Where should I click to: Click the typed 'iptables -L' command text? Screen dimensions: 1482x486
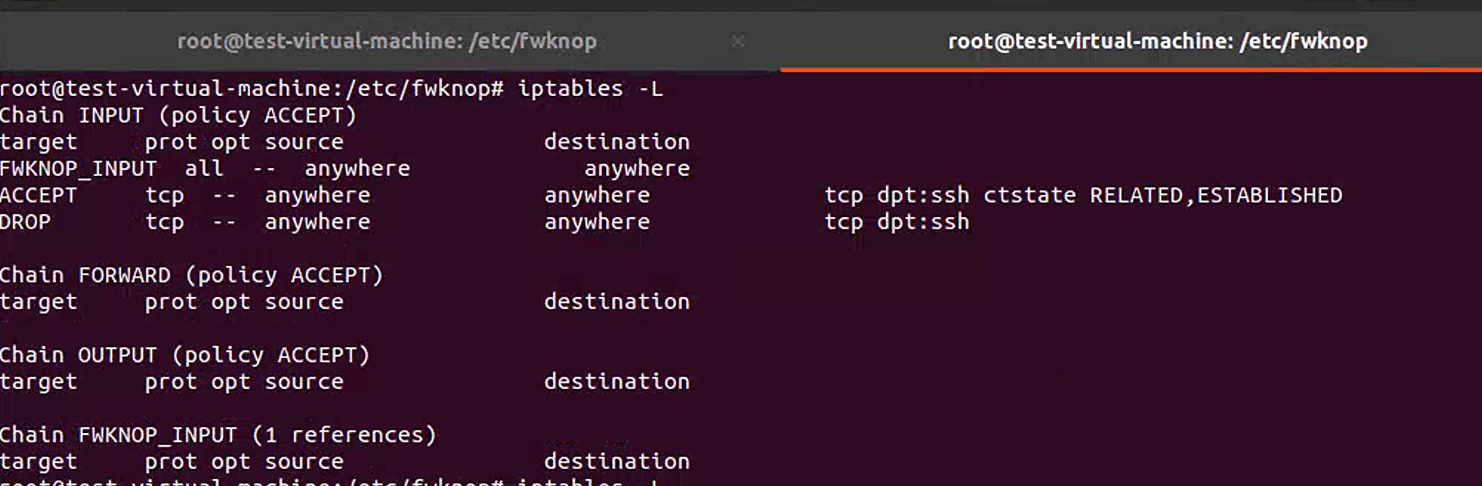pyautogui.click(x=590, y=88)
